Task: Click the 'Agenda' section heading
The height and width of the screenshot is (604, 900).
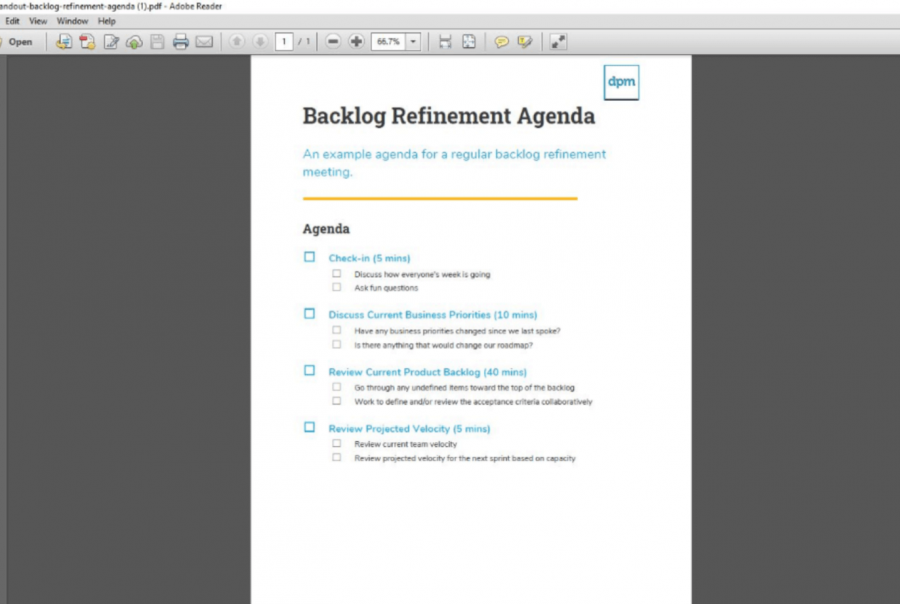Action: tap(326, 229)
